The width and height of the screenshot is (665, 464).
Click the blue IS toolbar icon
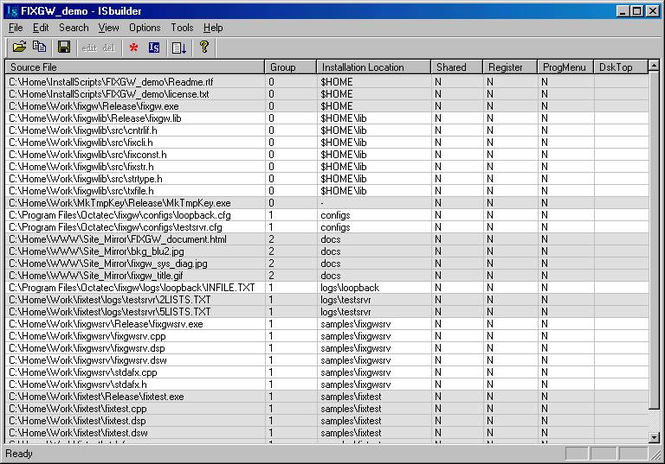[154, 47]
